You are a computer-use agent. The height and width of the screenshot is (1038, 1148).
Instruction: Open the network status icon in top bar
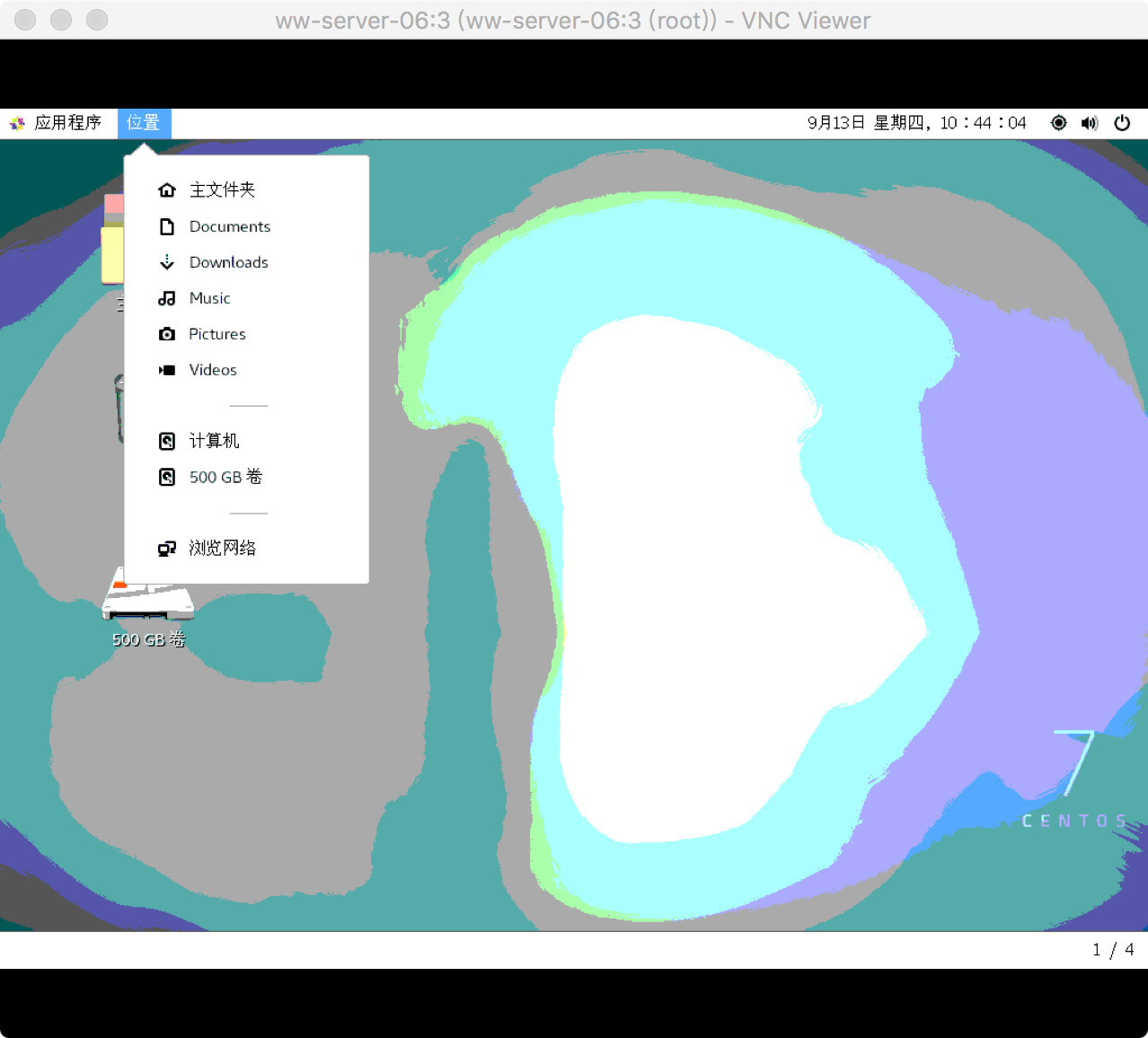[1059, 123]
